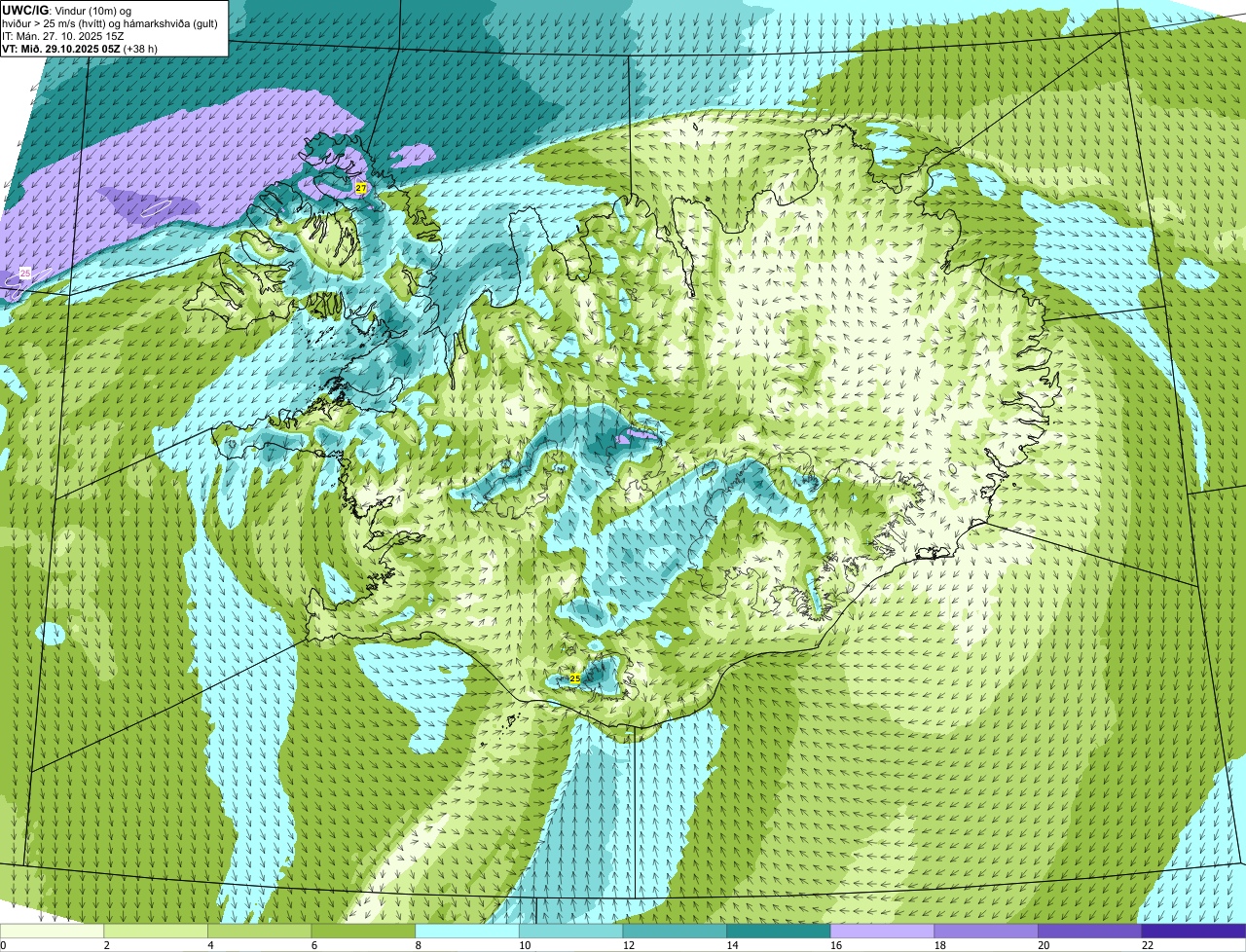Select the 14–16 m/s dark teal legend color
The height and width of the screenshot is (952, 1246).
(779, 931)
